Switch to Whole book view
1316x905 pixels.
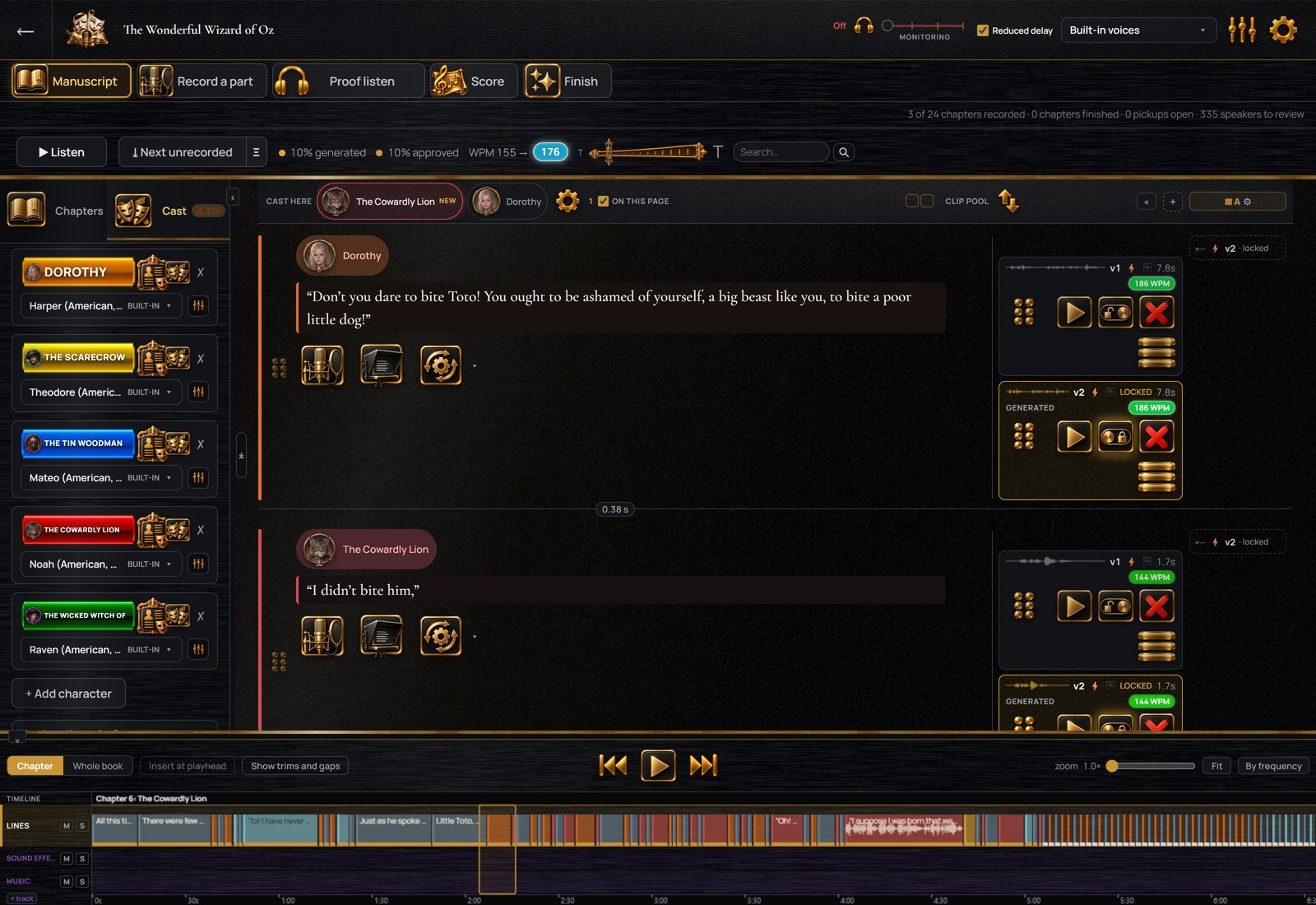point(97,766)
